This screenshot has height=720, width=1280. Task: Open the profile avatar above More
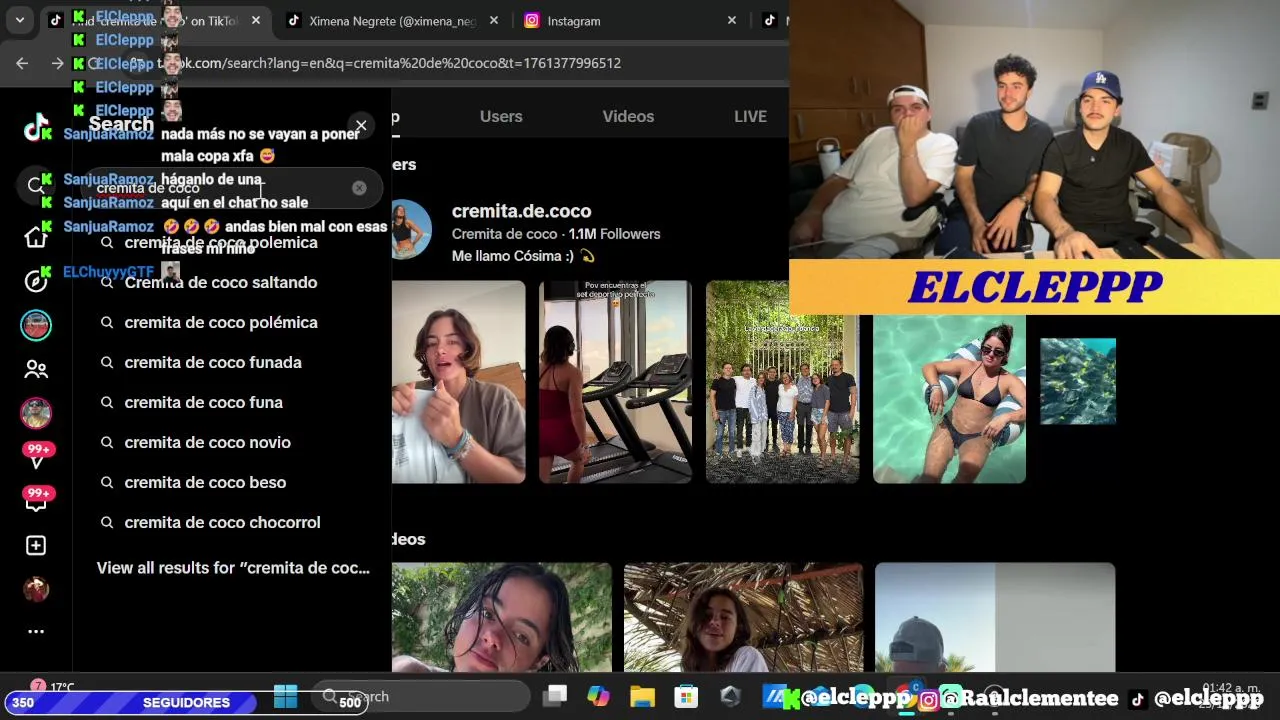click(36, 589)
